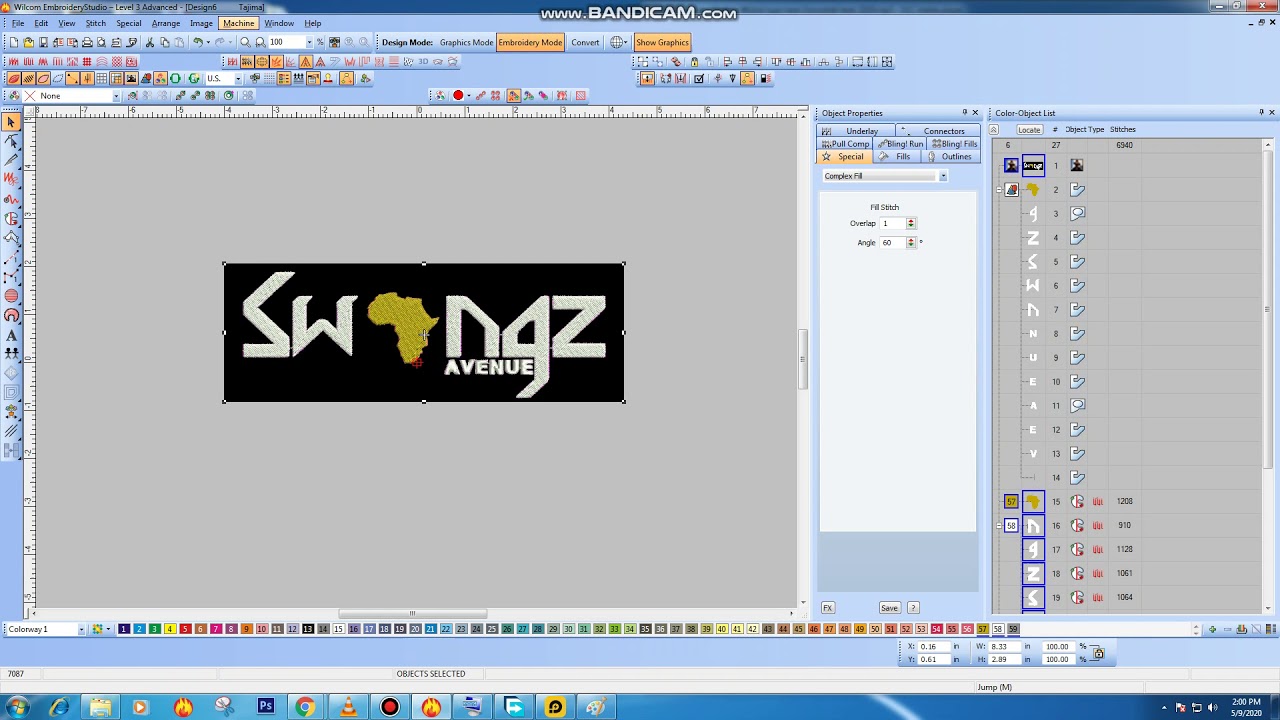Image resolution: width=1280 pixels, height=720 pixels.
Task: Open the Complex Fill stitch type dropdown
Action: (942, 176)
